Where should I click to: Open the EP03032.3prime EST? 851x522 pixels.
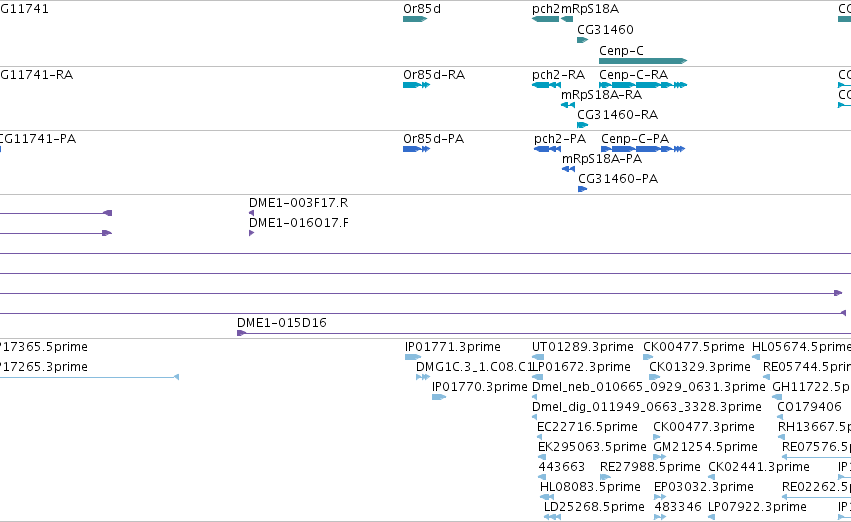point(660,496)
